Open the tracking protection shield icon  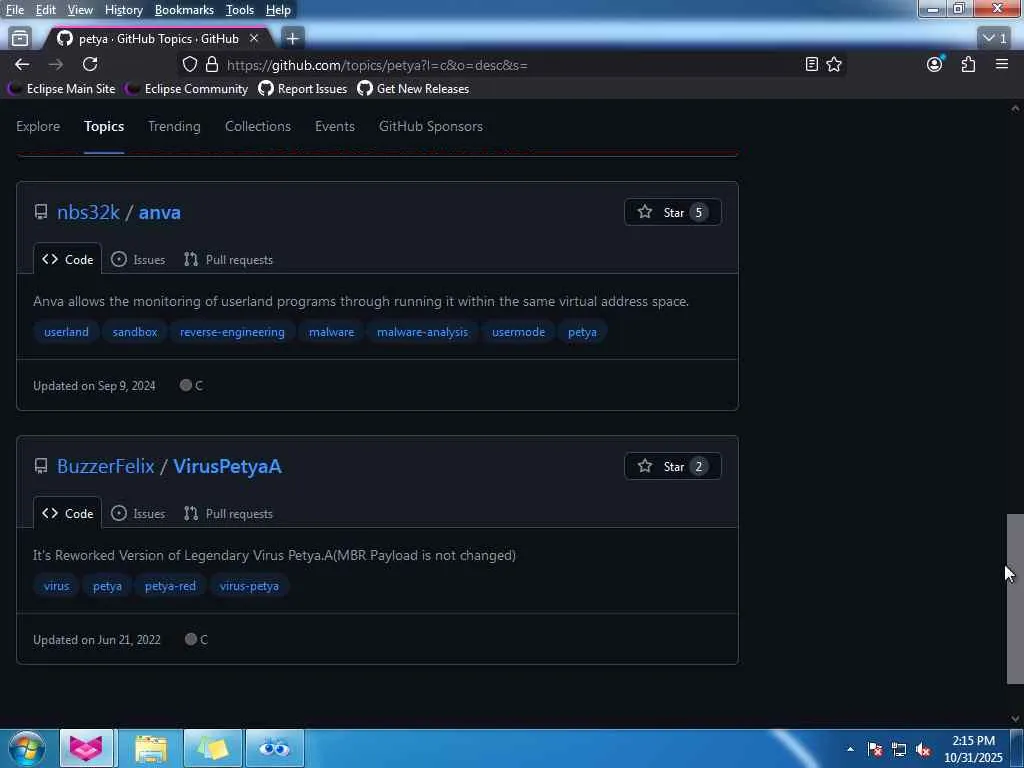(x=189, y=64)
